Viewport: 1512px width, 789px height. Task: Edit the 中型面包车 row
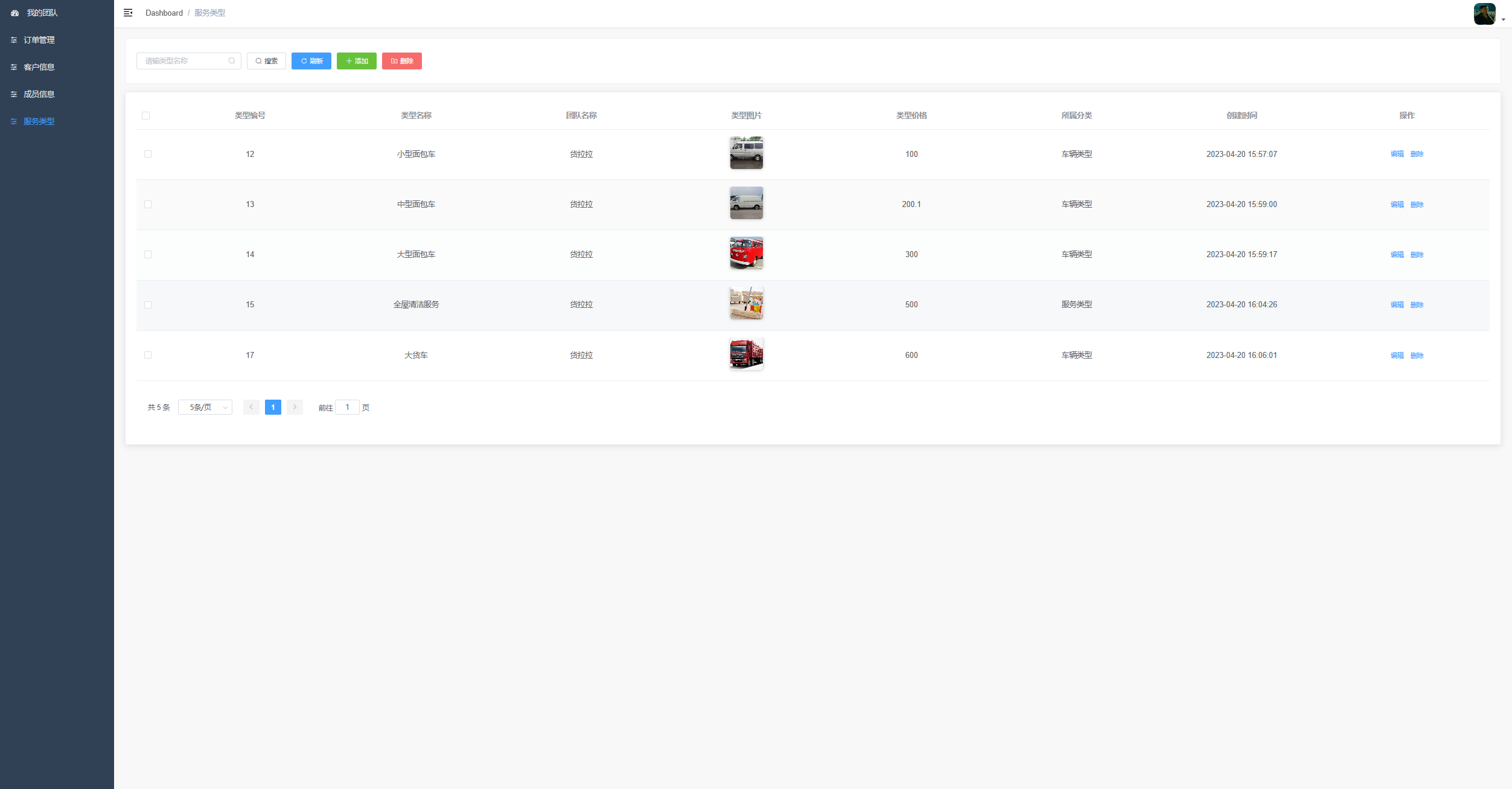click(x=1397, y=205)
